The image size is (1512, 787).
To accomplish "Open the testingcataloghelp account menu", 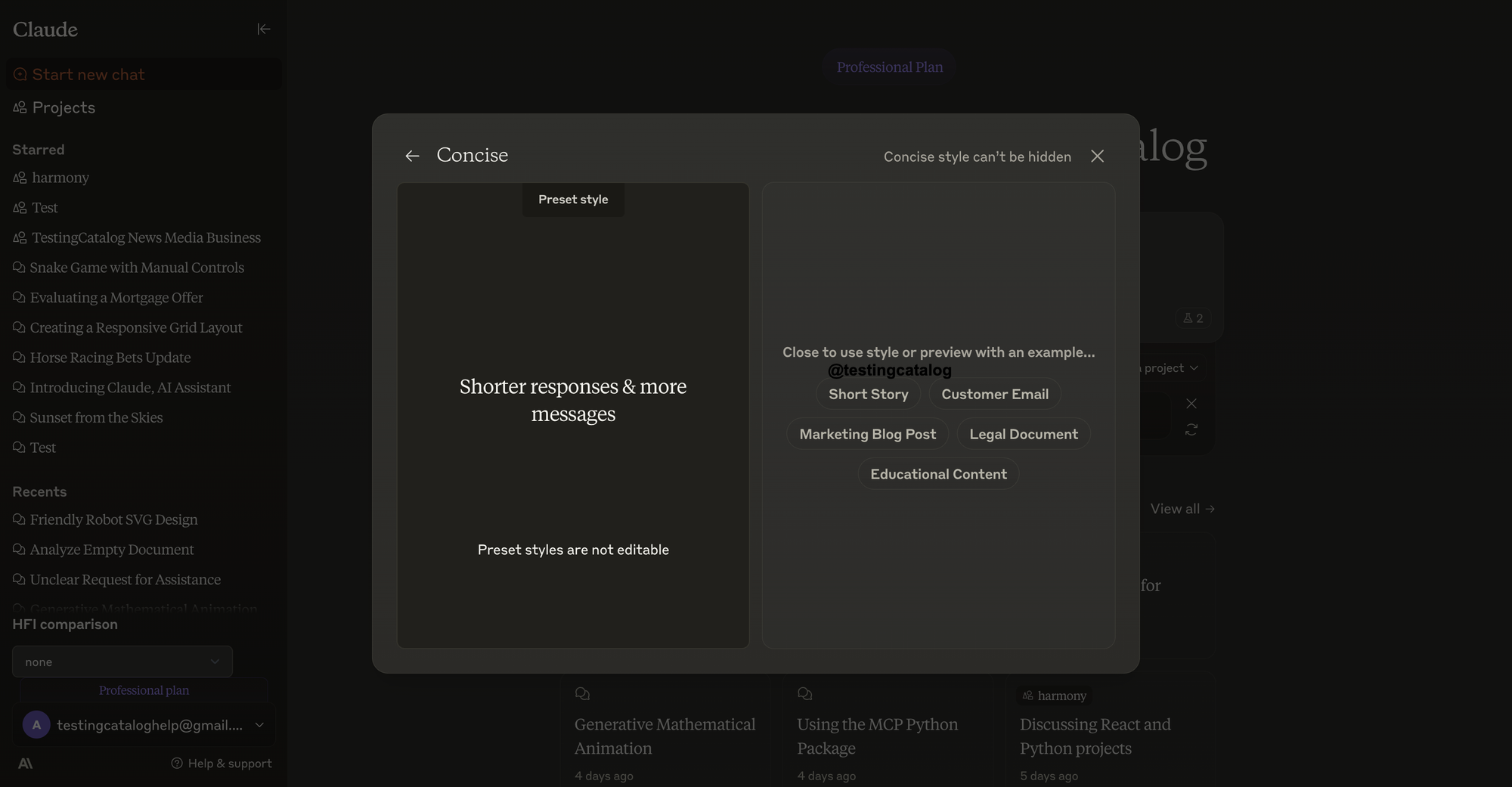I will (x=144, y=725).
